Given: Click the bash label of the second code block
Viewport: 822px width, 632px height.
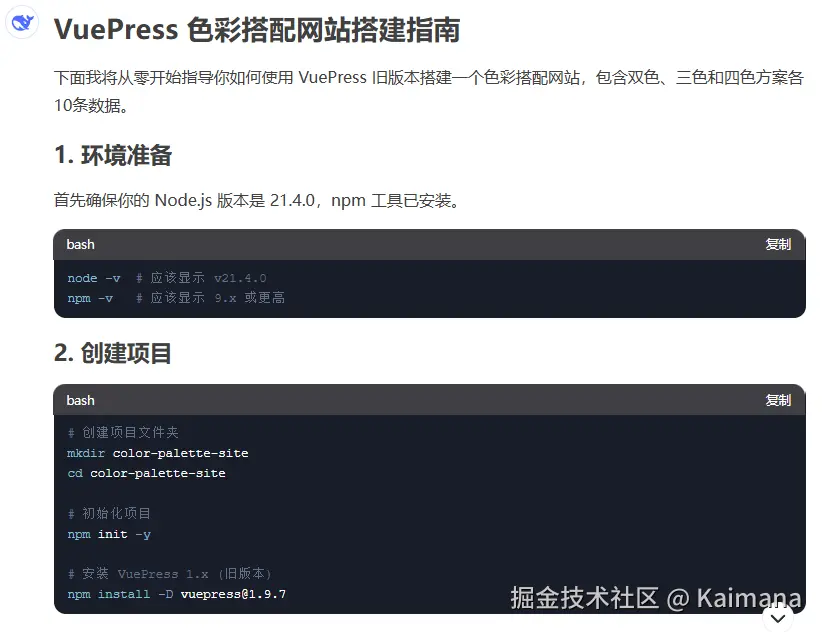Looking at the screenshot, I should coord(80,400).
